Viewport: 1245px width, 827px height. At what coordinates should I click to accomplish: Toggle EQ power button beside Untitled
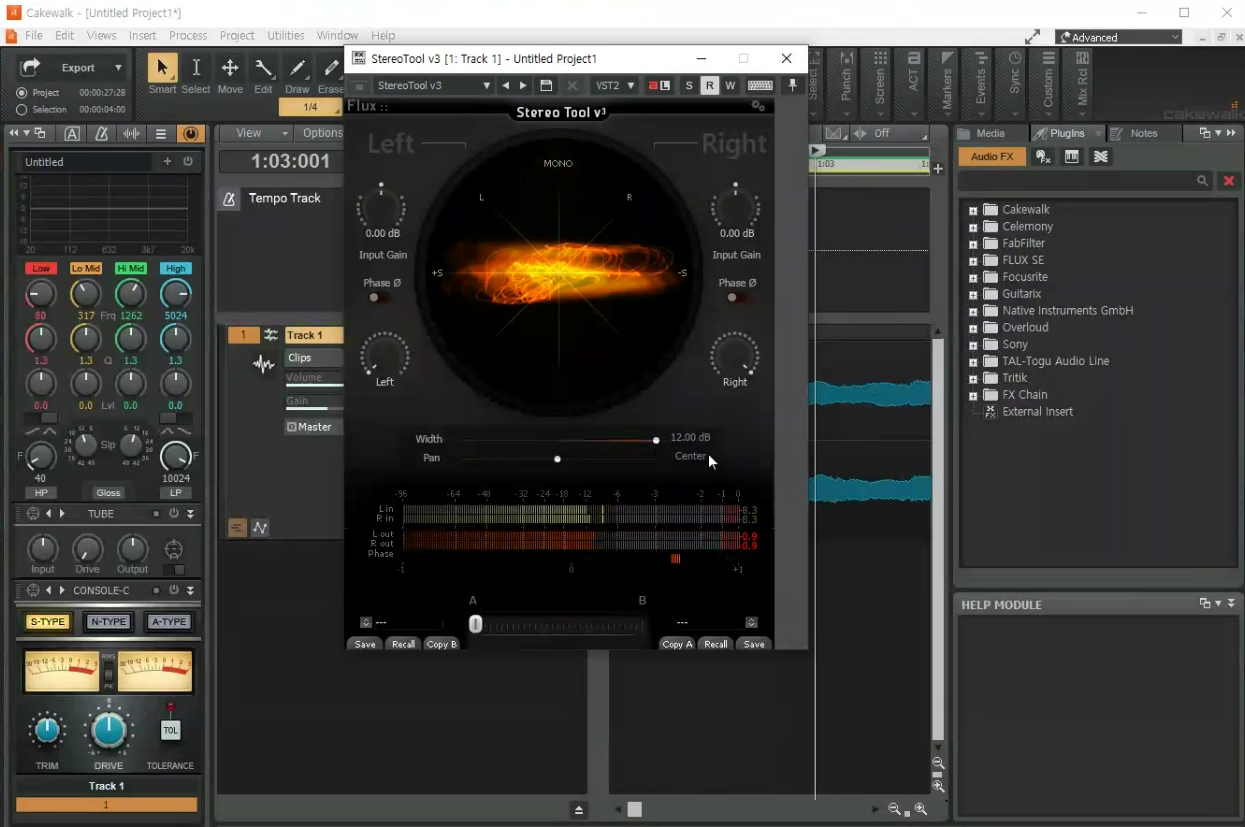click(188, 161)
